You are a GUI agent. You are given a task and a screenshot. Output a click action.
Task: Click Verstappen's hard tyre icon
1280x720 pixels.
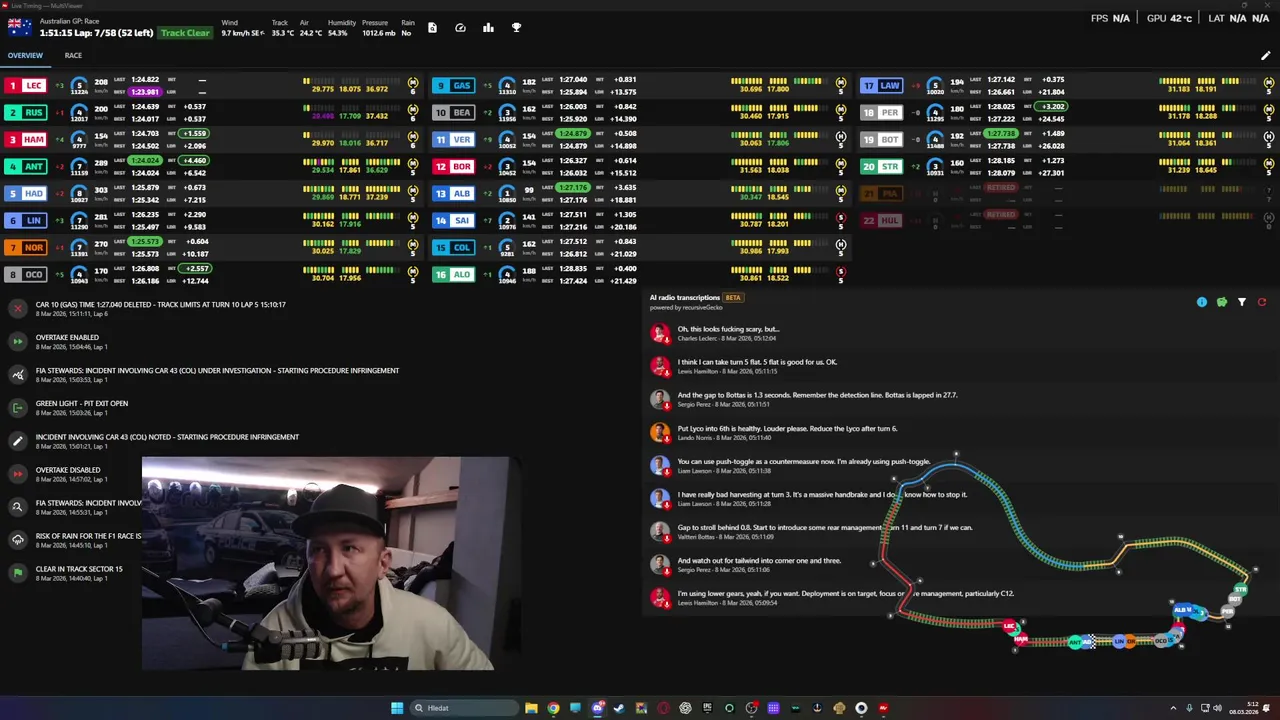coord(841,137)
